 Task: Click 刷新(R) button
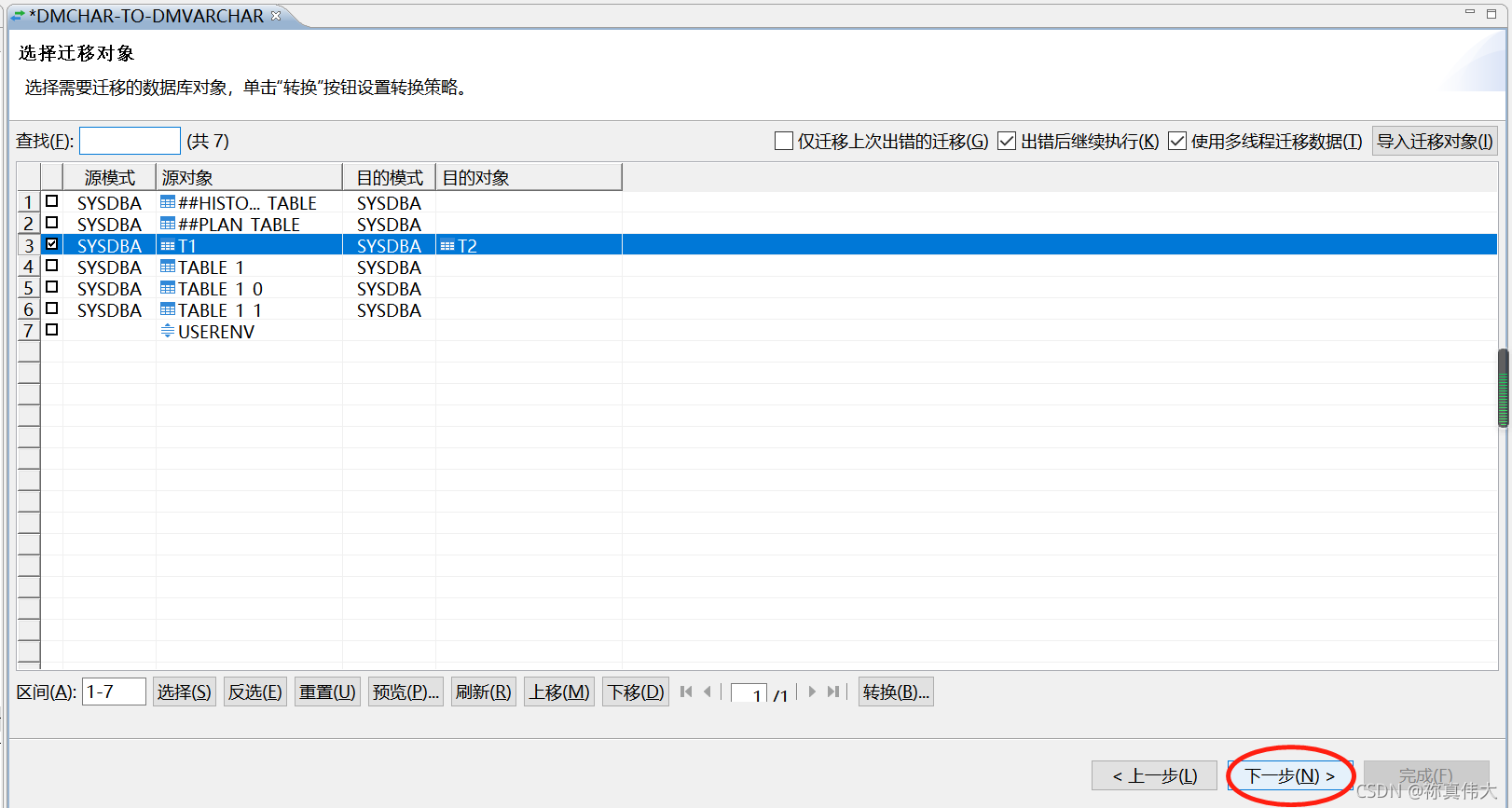484,692
